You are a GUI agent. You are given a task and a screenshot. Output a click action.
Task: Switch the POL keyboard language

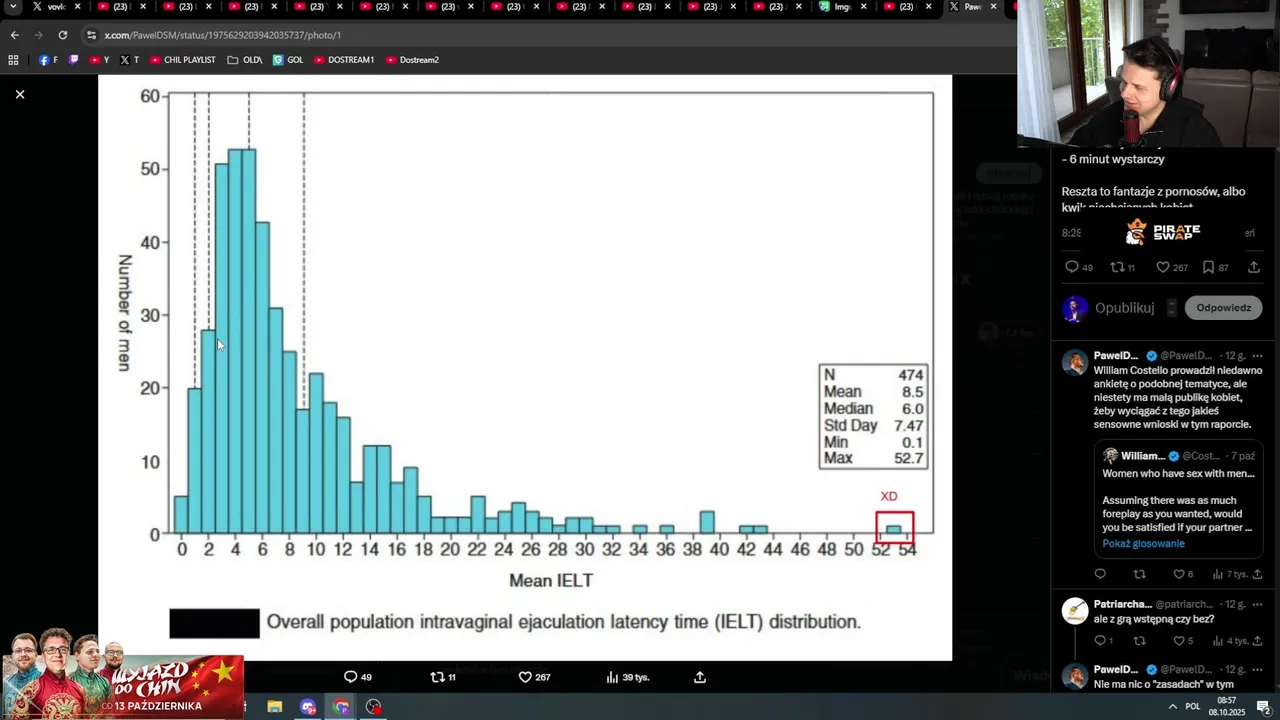(x=1193, y=707)
